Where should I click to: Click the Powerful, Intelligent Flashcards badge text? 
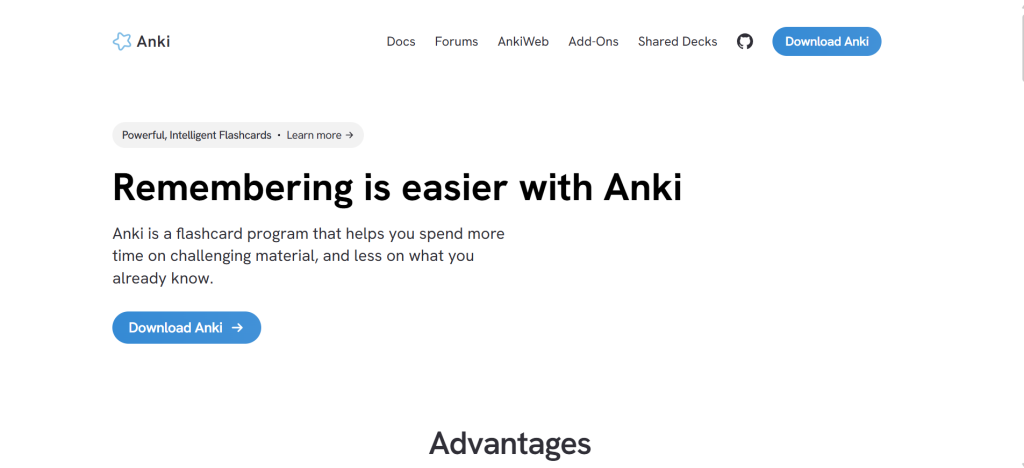[196, 135]
